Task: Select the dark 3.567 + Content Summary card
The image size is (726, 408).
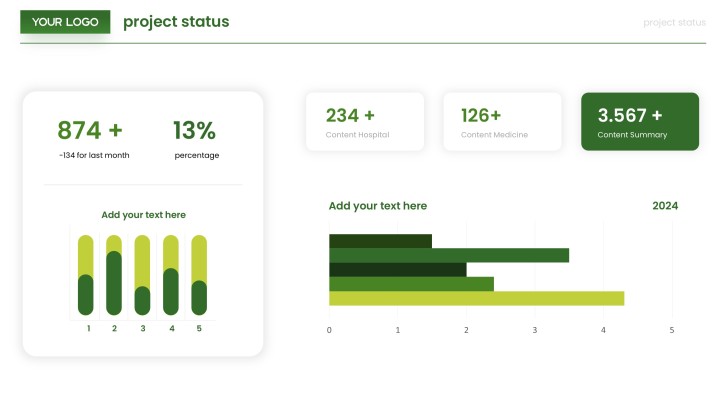Action: point(640,121)
